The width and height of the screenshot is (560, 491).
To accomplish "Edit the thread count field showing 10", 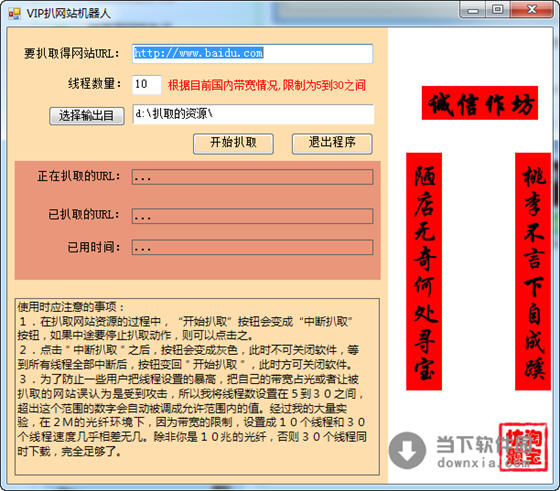I will point(146,85).
